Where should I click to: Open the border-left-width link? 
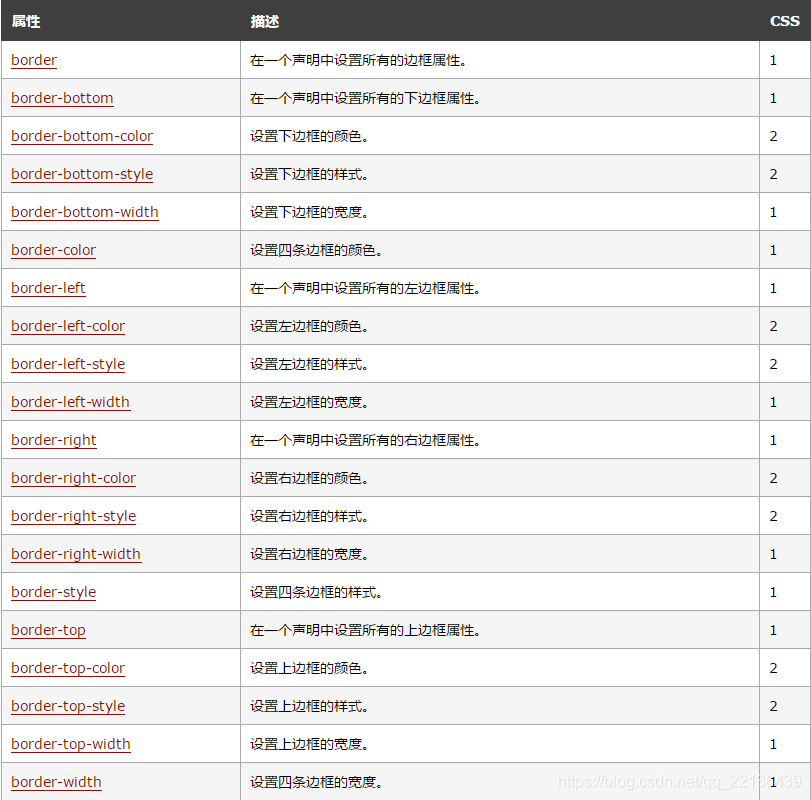click(70, 402)
